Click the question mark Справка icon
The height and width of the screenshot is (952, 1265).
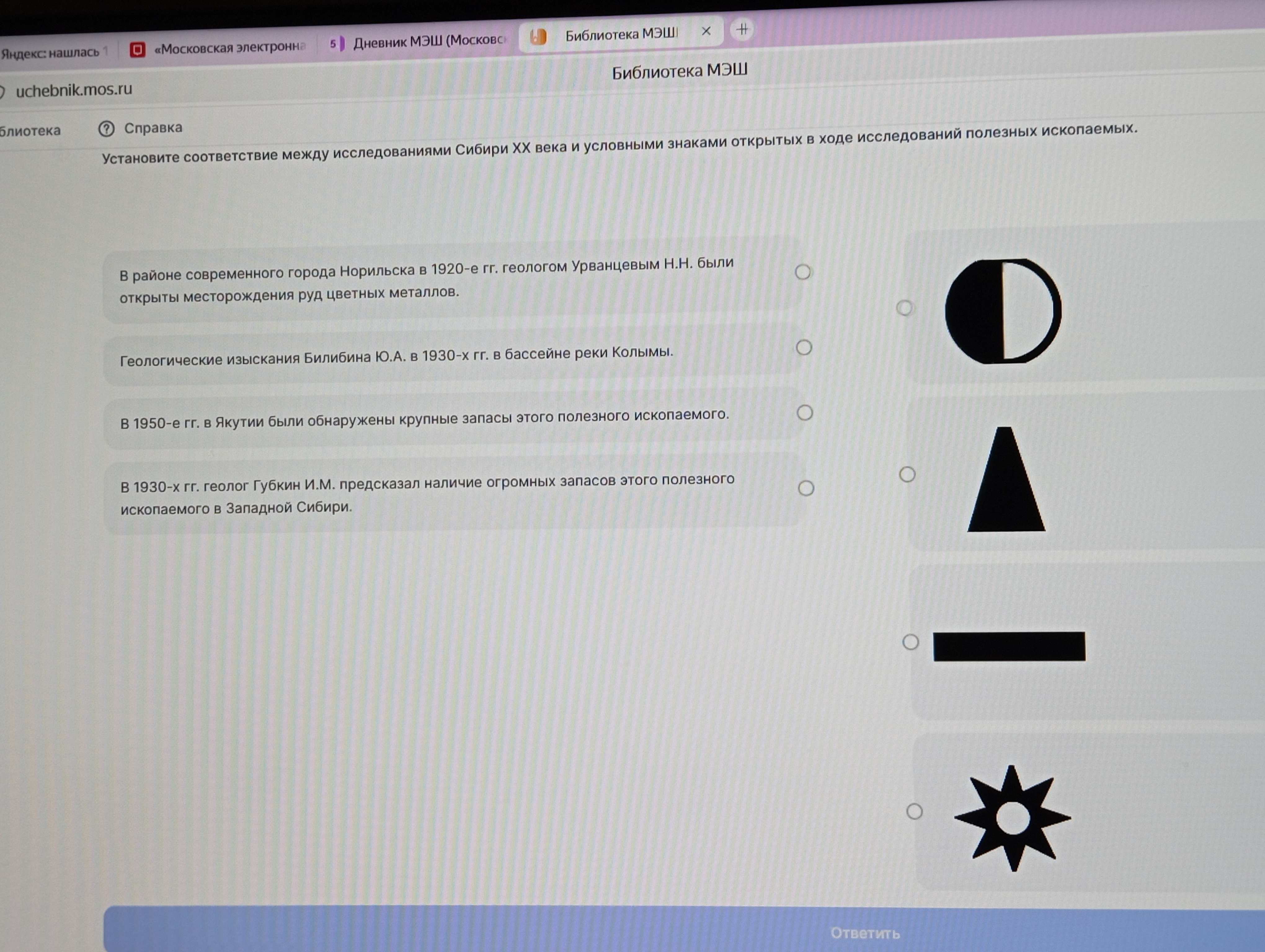(x=106, y=129)
